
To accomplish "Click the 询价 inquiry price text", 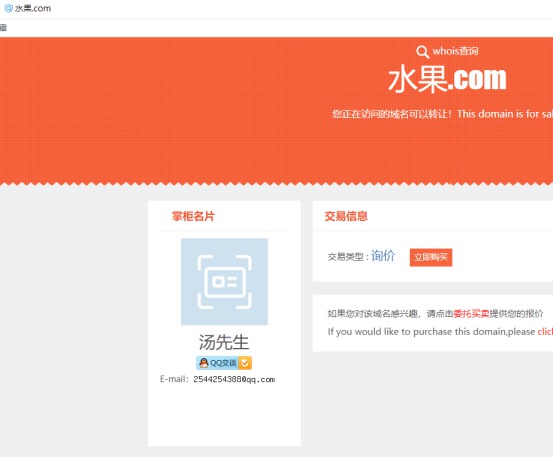I will pos(383,256).
